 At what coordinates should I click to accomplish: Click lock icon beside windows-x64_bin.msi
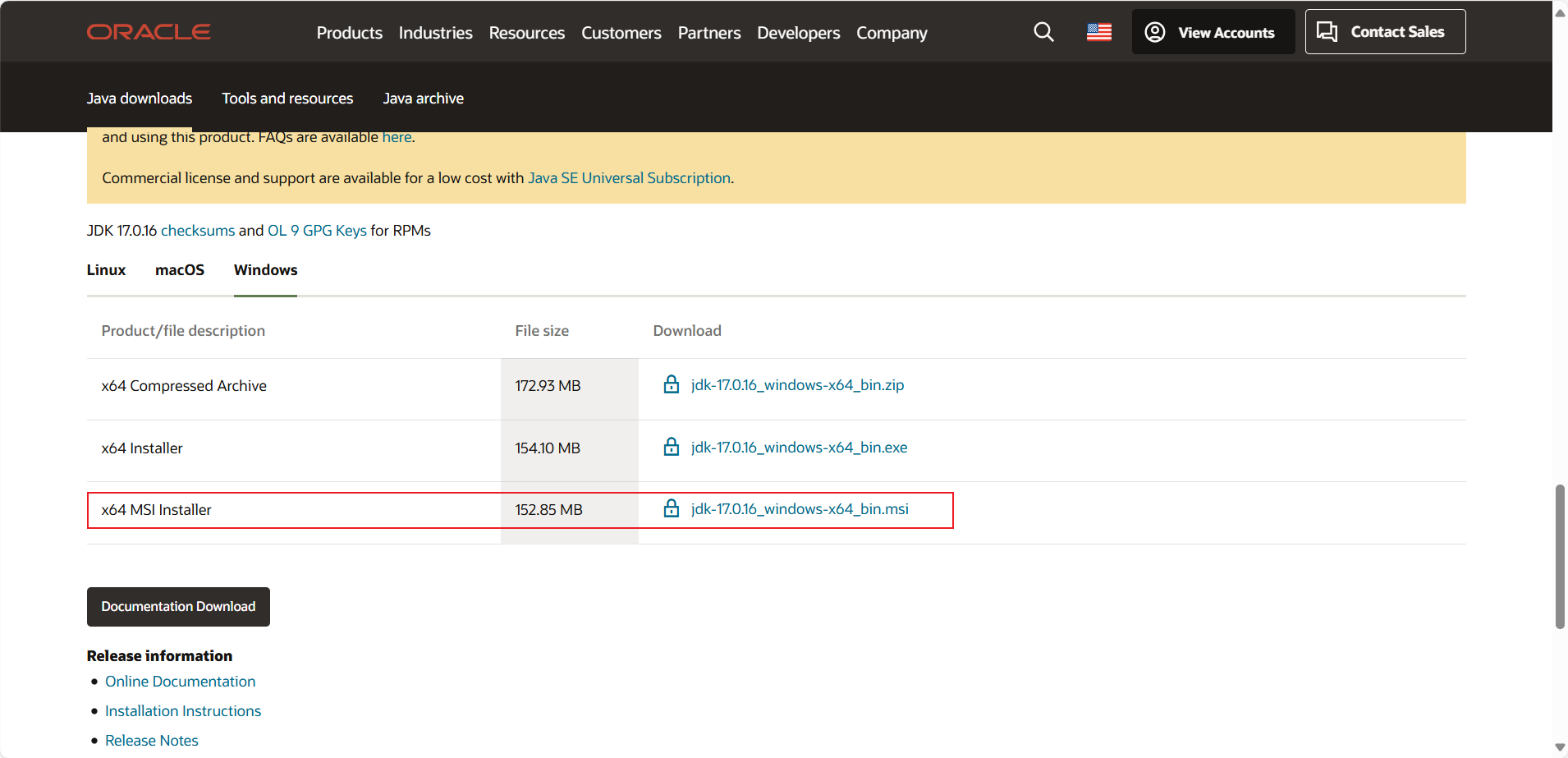672,508
